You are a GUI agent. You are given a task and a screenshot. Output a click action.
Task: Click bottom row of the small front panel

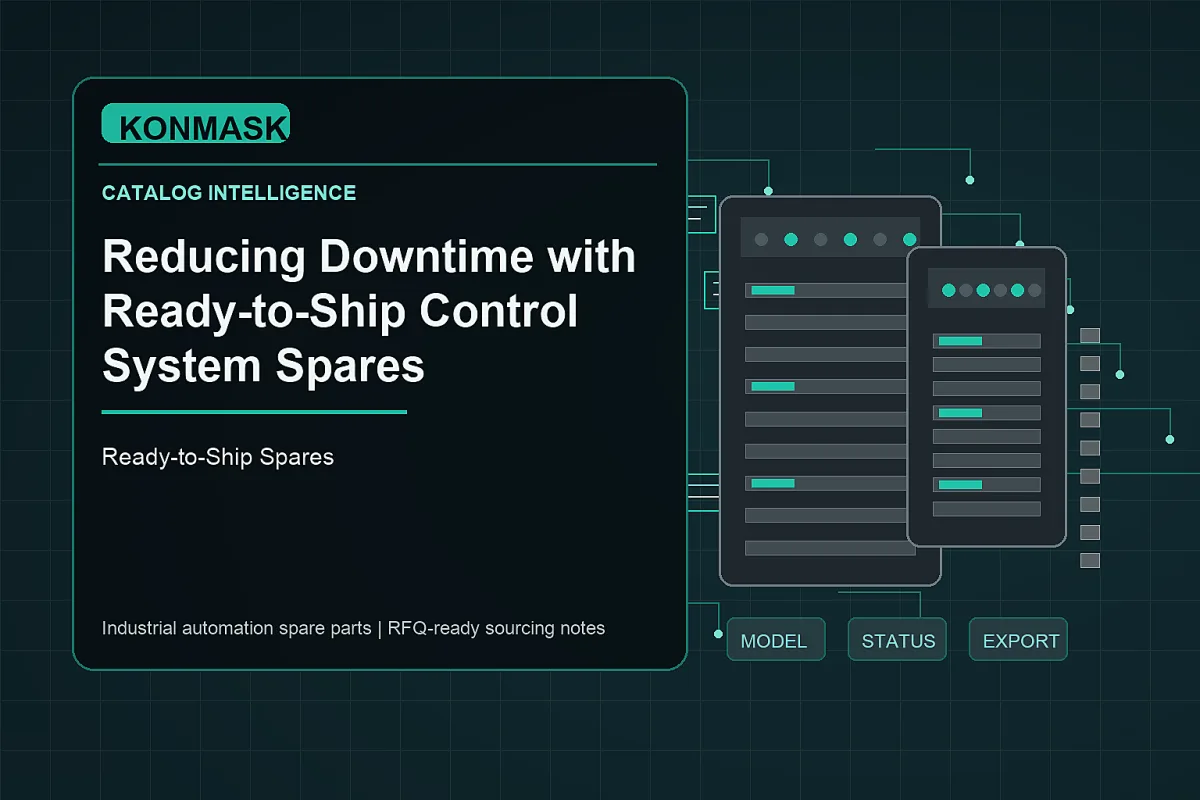(x=987, y=509)
